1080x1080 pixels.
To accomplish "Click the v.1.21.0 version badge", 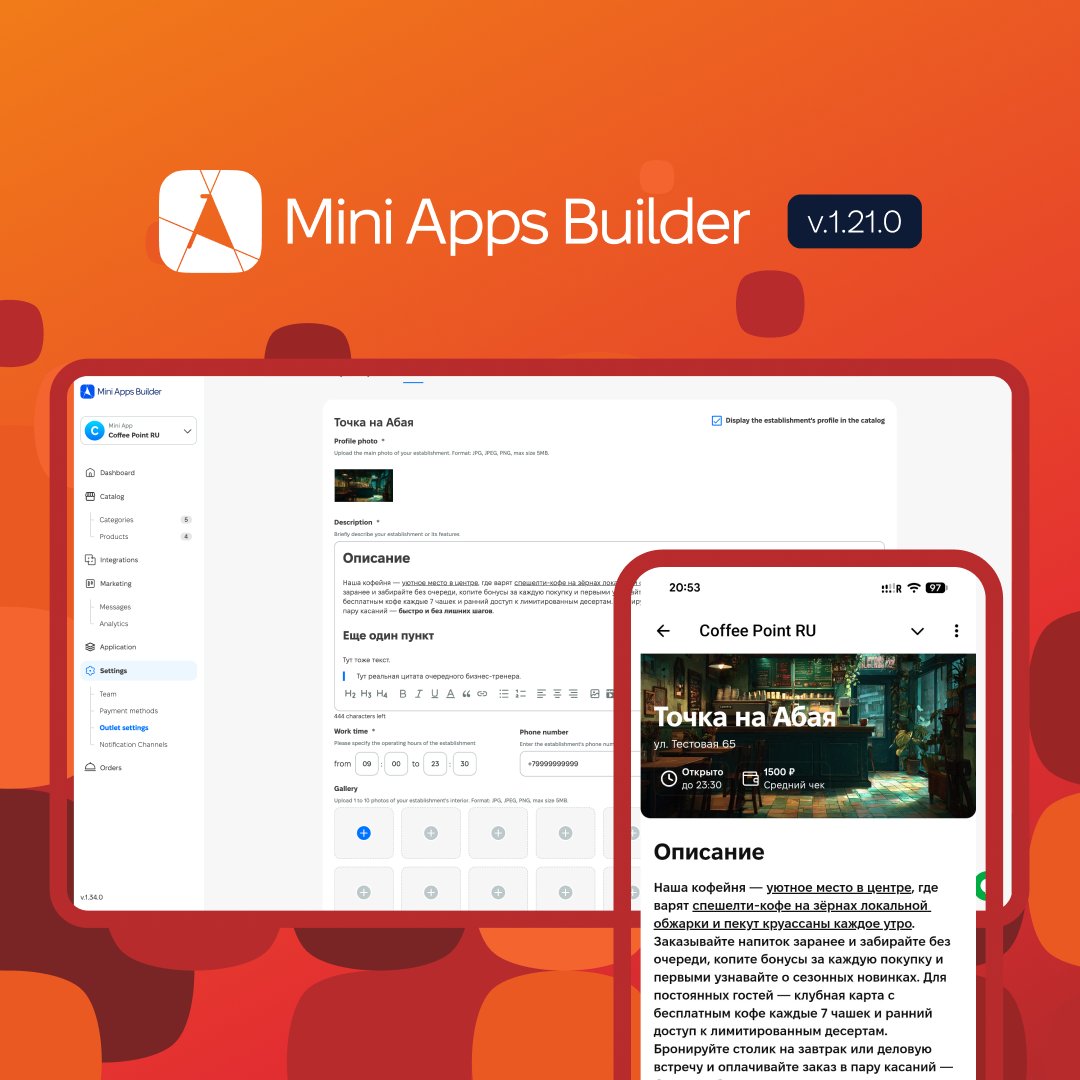I will (854, 222).
